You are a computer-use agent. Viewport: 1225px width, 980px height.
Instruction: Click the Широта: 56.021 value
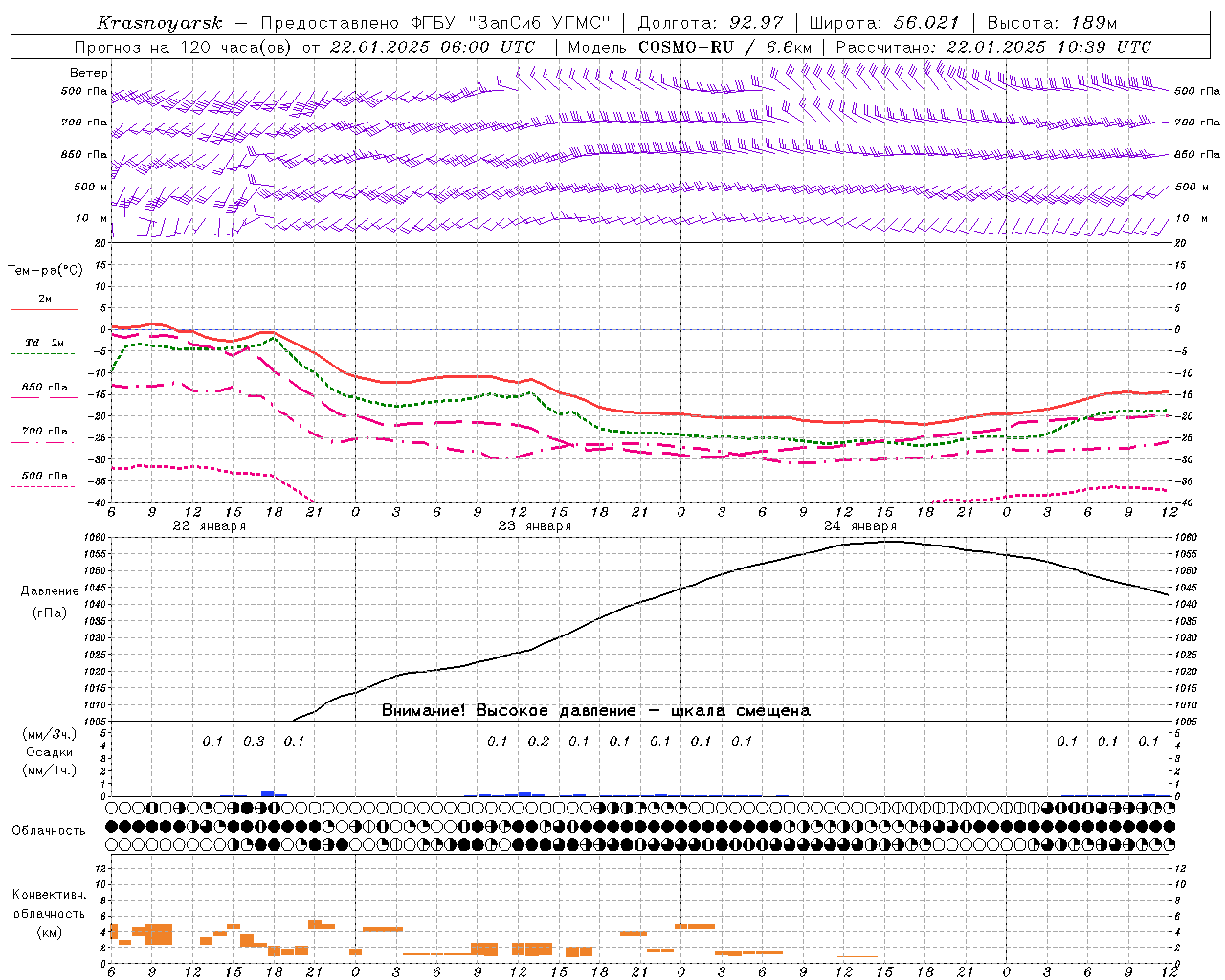click(883, 23)
